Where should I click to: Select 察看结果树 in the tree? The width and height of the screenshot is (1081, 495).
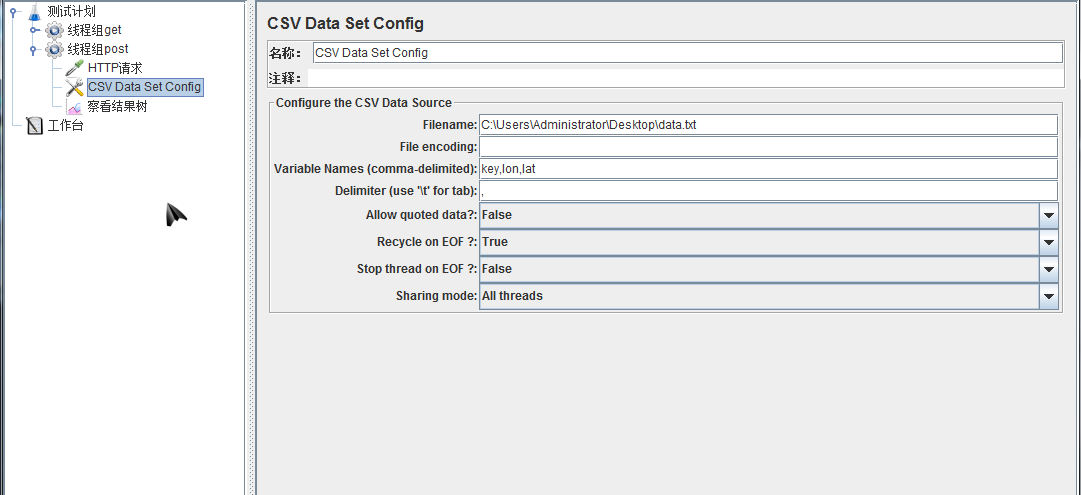coord(117,107)
